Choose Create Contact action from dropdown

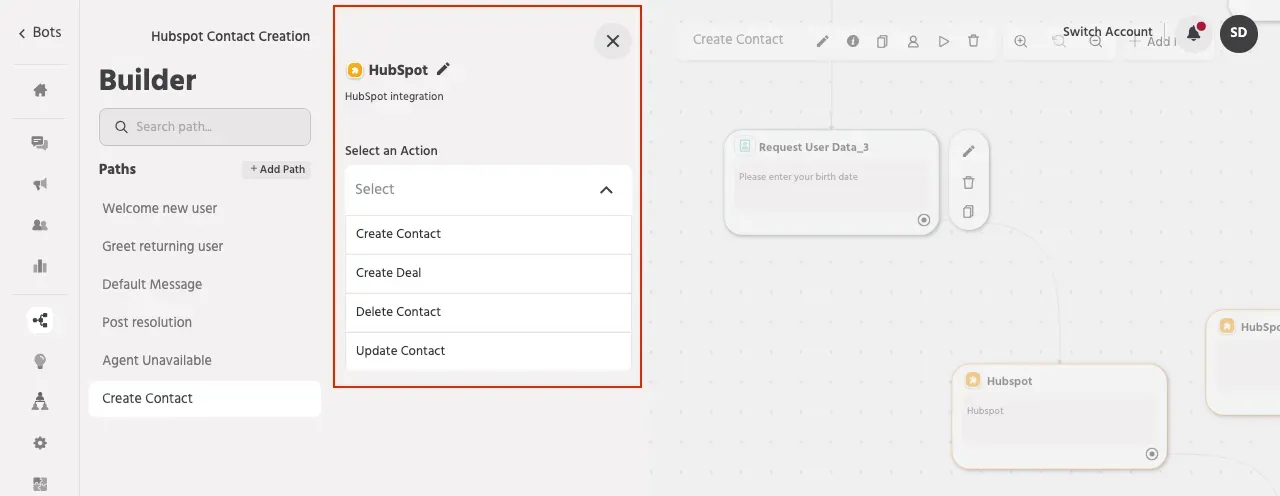[x=488, y=234]
